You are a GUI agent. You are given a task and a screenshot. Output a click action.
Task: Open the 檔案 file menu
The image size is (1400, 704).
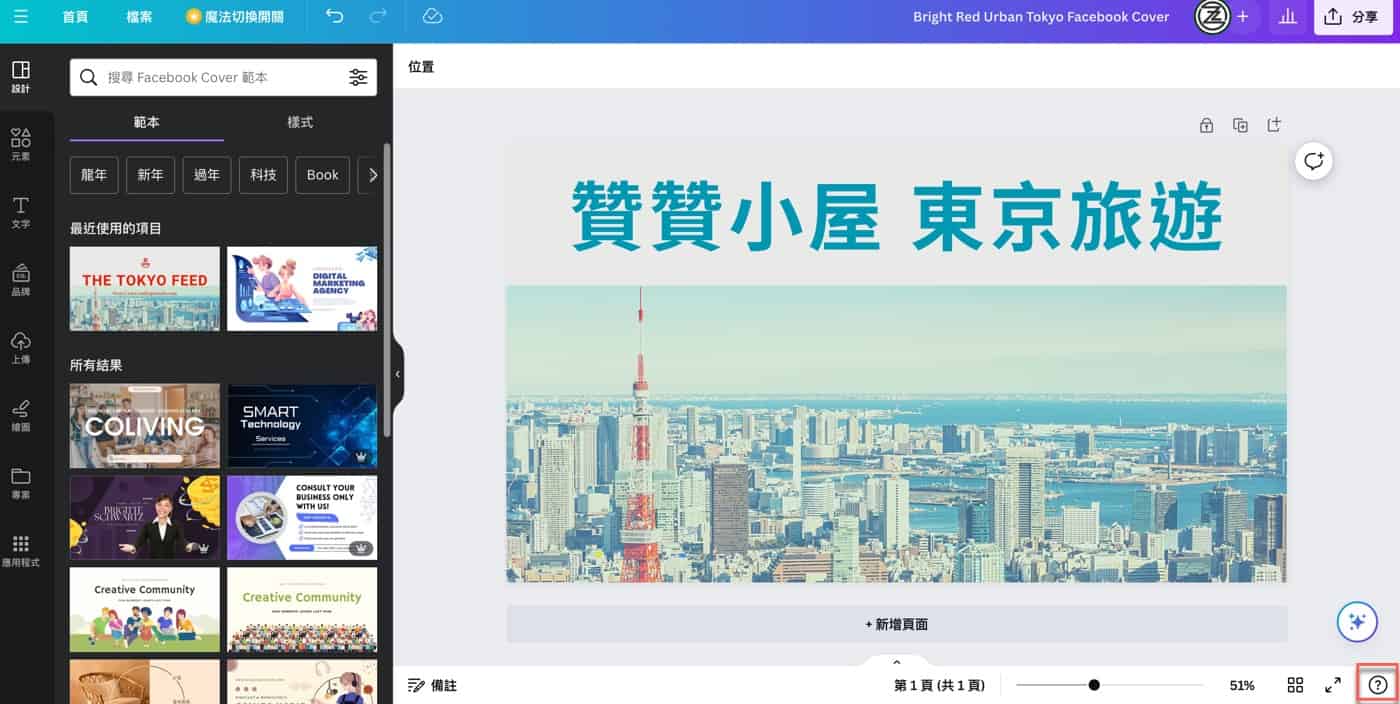coord(140,17)
